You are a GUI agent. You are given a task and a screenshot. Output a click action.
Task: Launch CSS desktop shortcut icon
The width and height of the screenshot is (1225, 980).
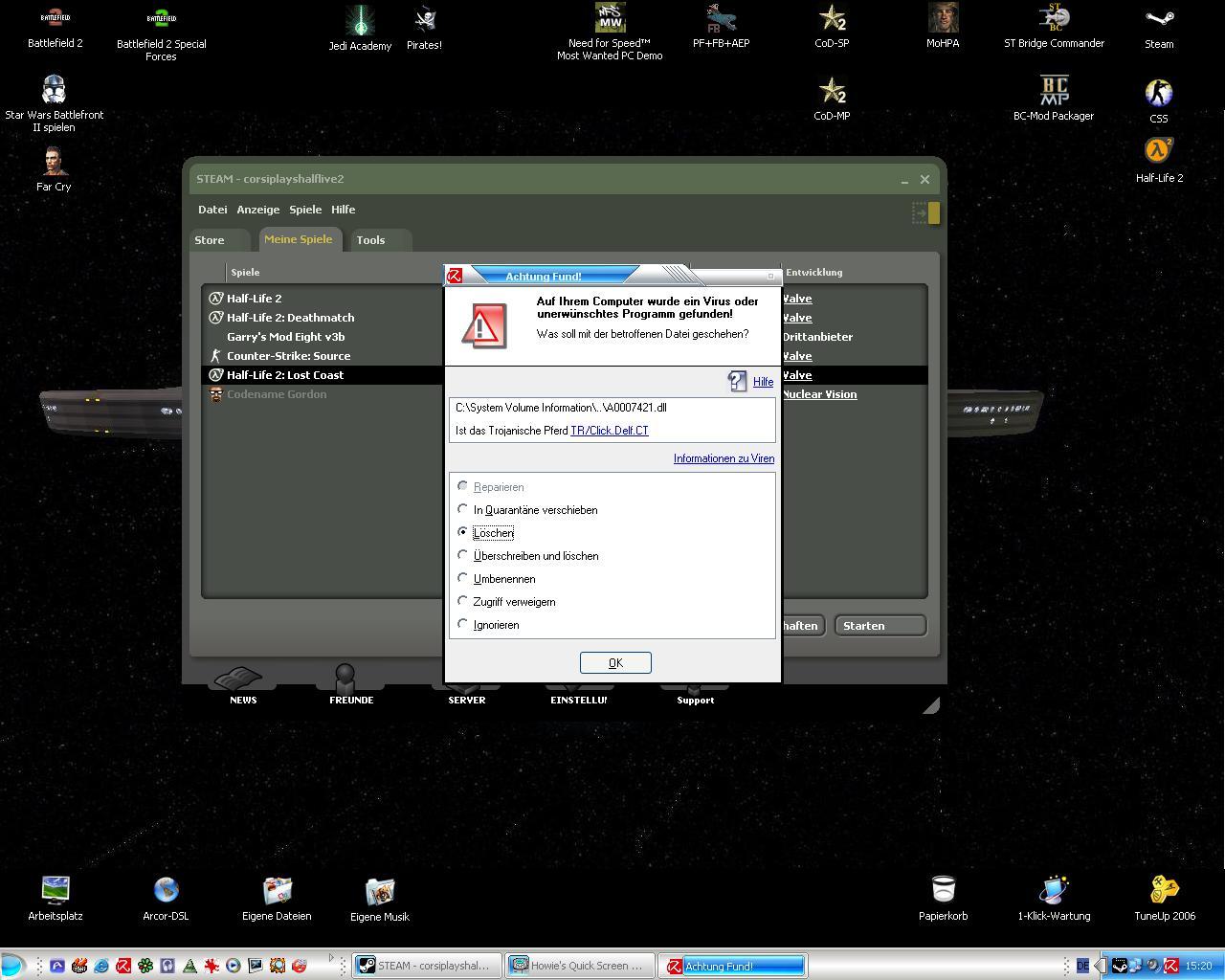1158,94
